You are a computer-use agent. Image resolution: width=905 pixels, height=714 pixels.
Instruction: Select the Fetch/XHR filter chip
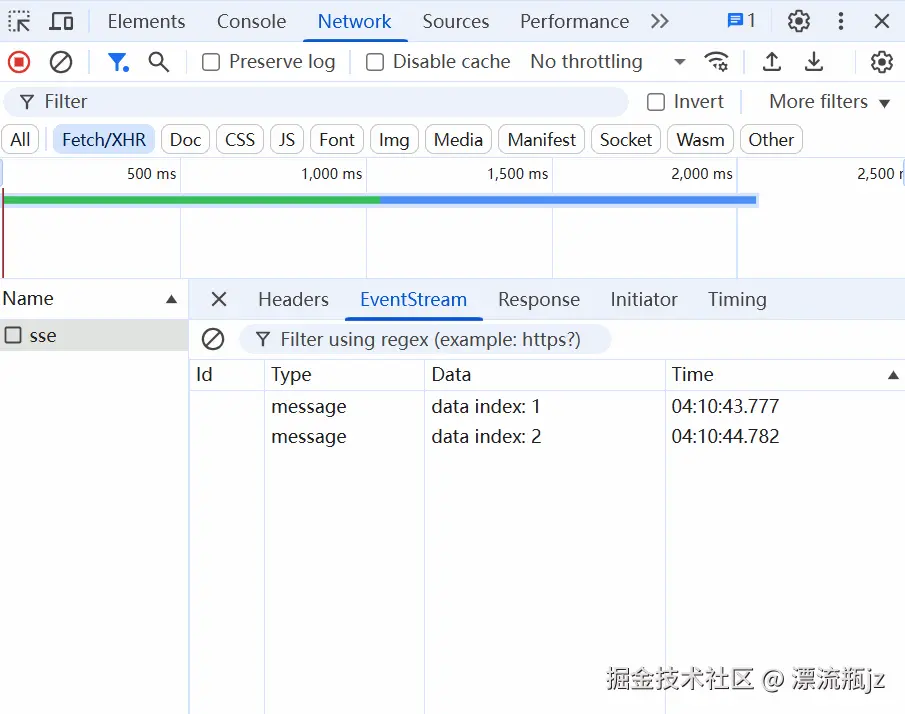(x=104, y=140)
